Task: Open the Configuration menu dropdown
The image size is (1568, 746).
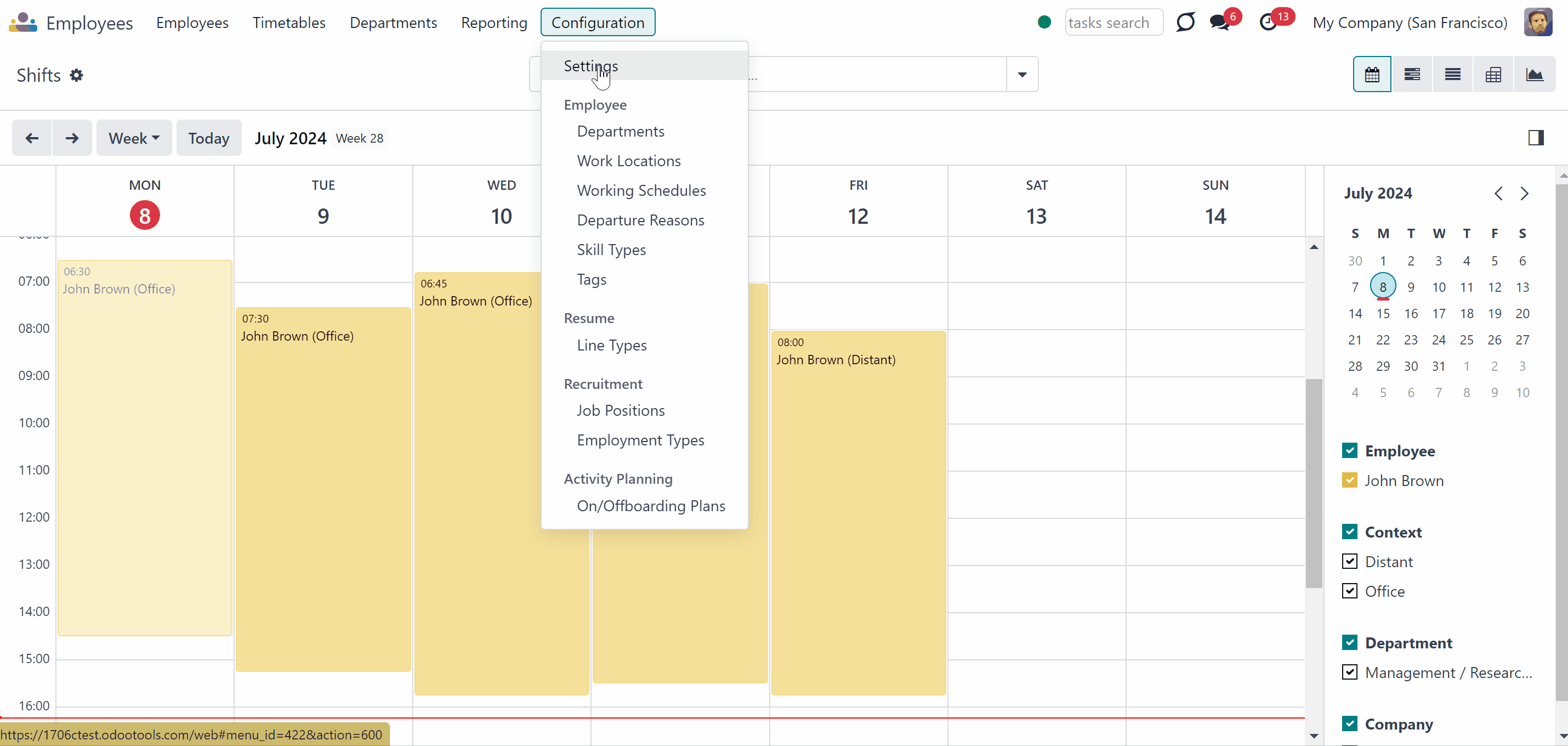Action: 598,22
